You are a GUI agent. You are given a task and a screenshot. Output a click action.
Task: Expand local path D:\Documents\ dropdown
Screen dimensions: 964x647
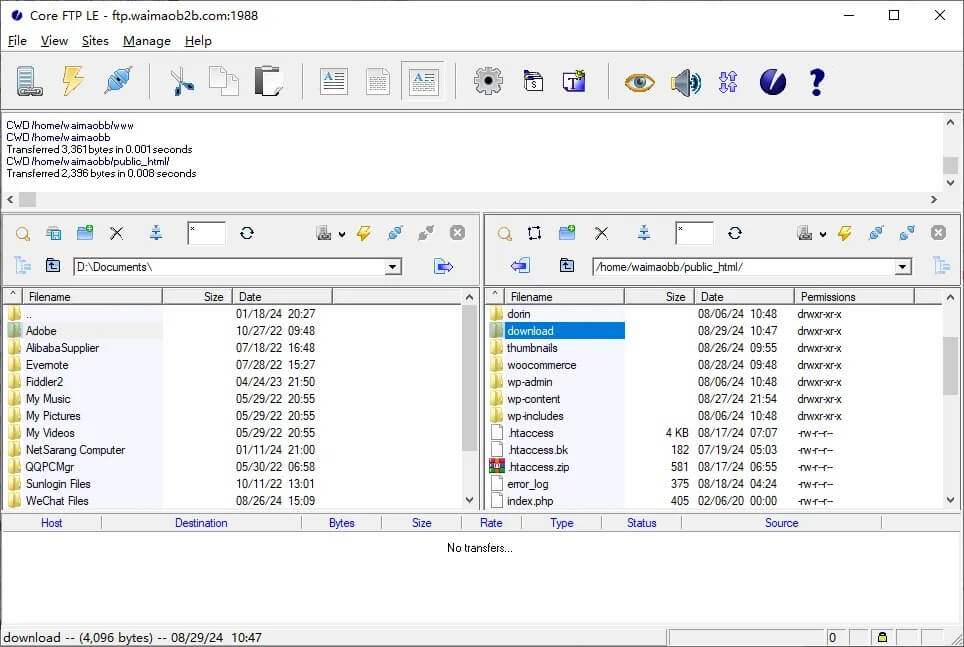(x=392, y=267)
